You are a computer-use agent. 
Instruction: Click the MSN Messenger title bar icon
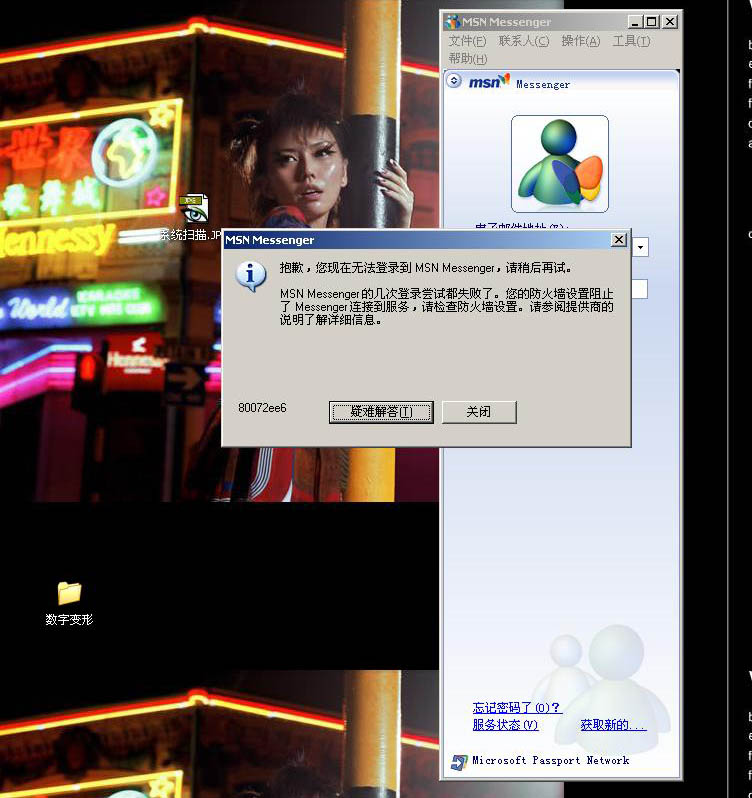[452, 22]
